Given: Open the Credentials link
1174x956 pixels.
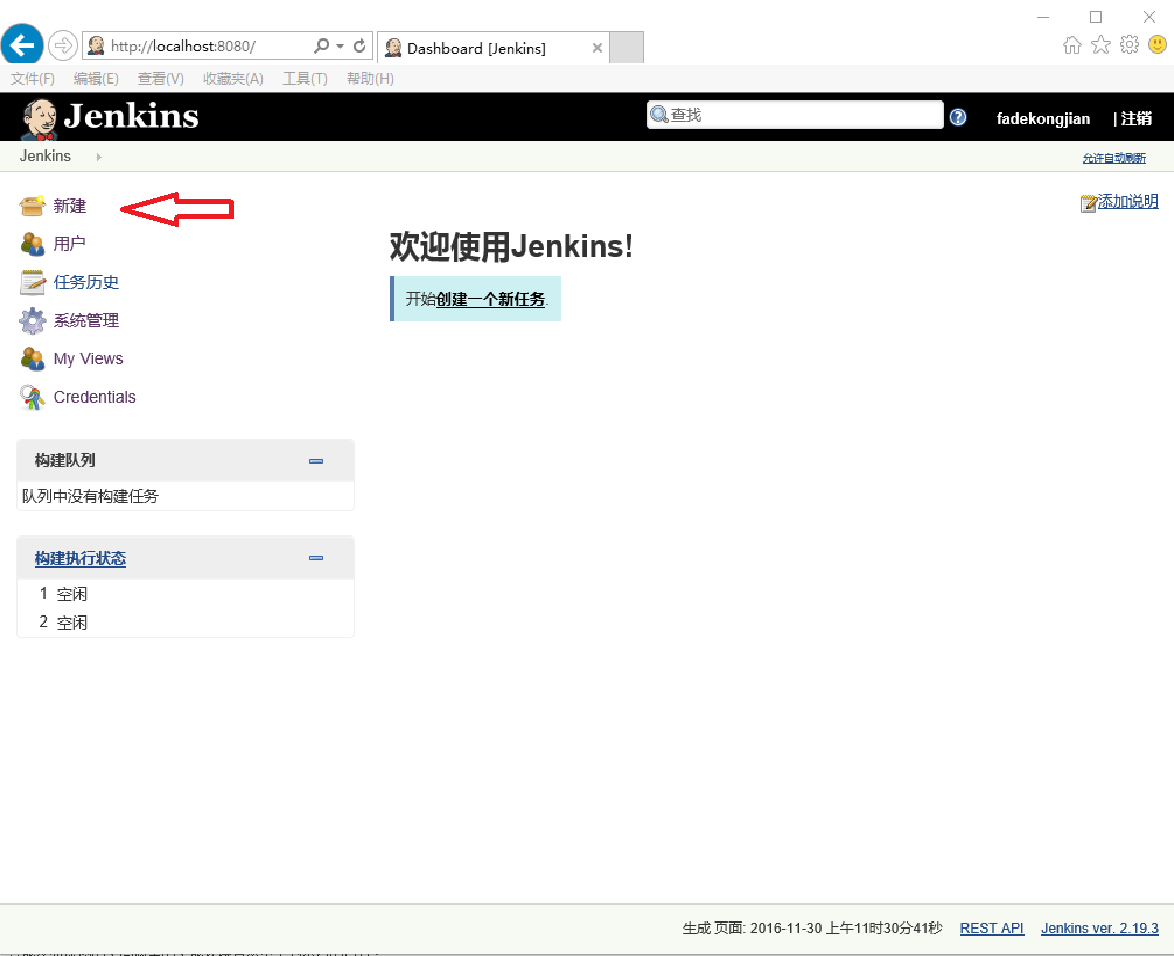Looking at the screenshot, I should tap(94, 397).
